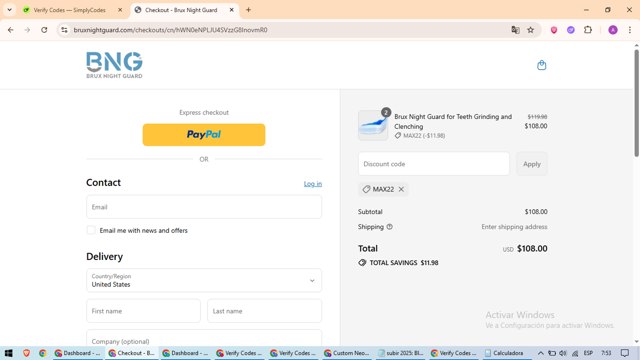Close the Checkout Brux Night Guard tab
The image size is (640, 360).
point(231,10)
